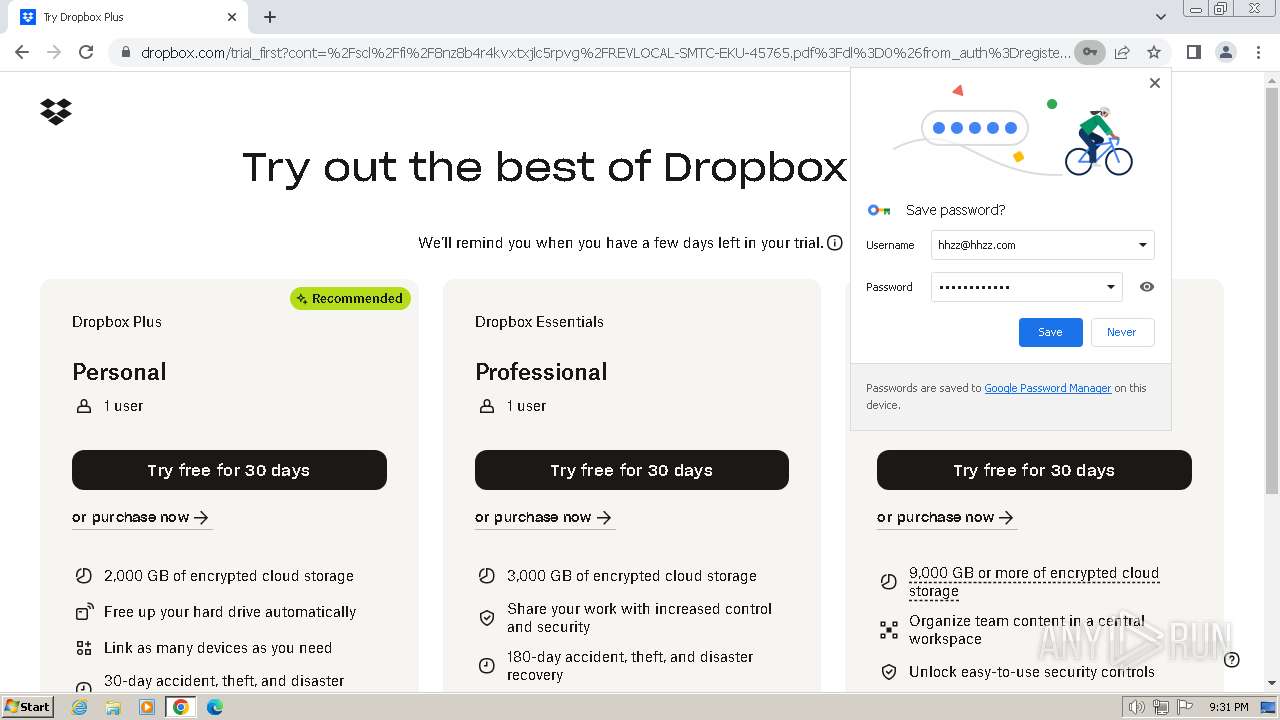The width and height of the screenshot is (1280, 720).
Task: Reload the Dropbox page
Action: click(x=86, y=52)
